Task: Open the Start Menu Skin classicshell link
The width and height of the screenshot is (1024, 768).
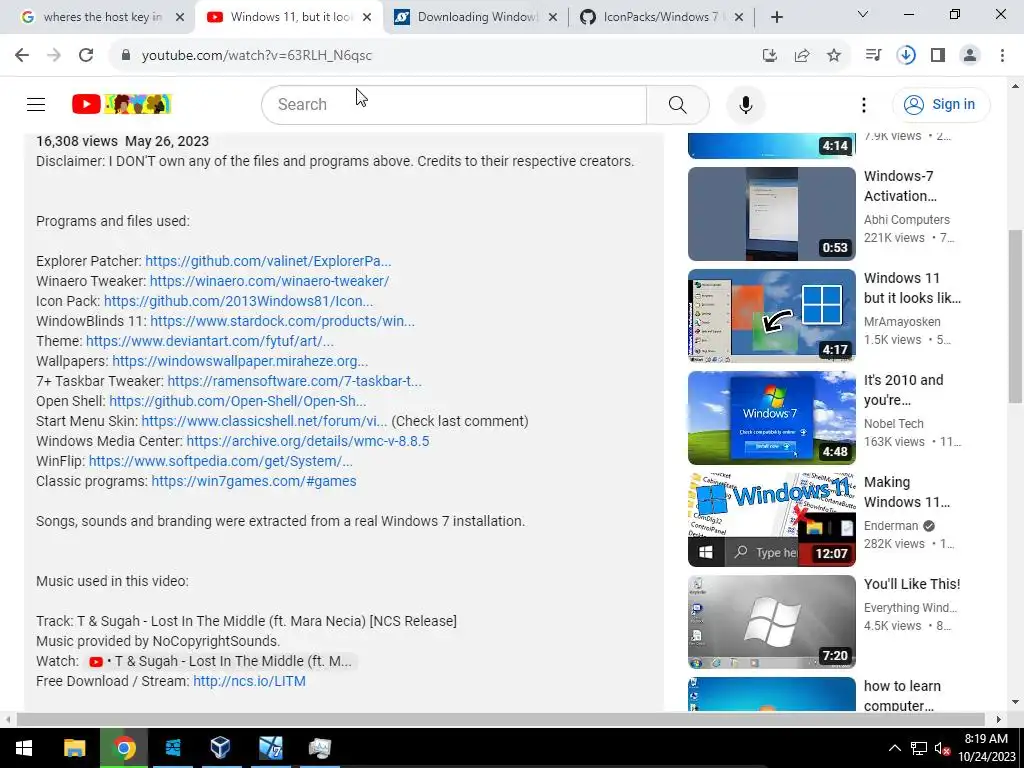Action: coord(264,421)
